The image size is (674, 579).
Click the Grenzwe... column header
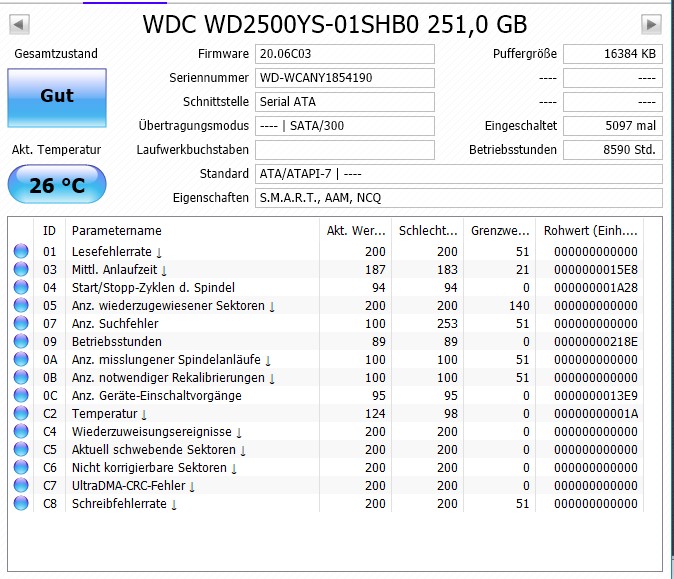click(500, 231)
